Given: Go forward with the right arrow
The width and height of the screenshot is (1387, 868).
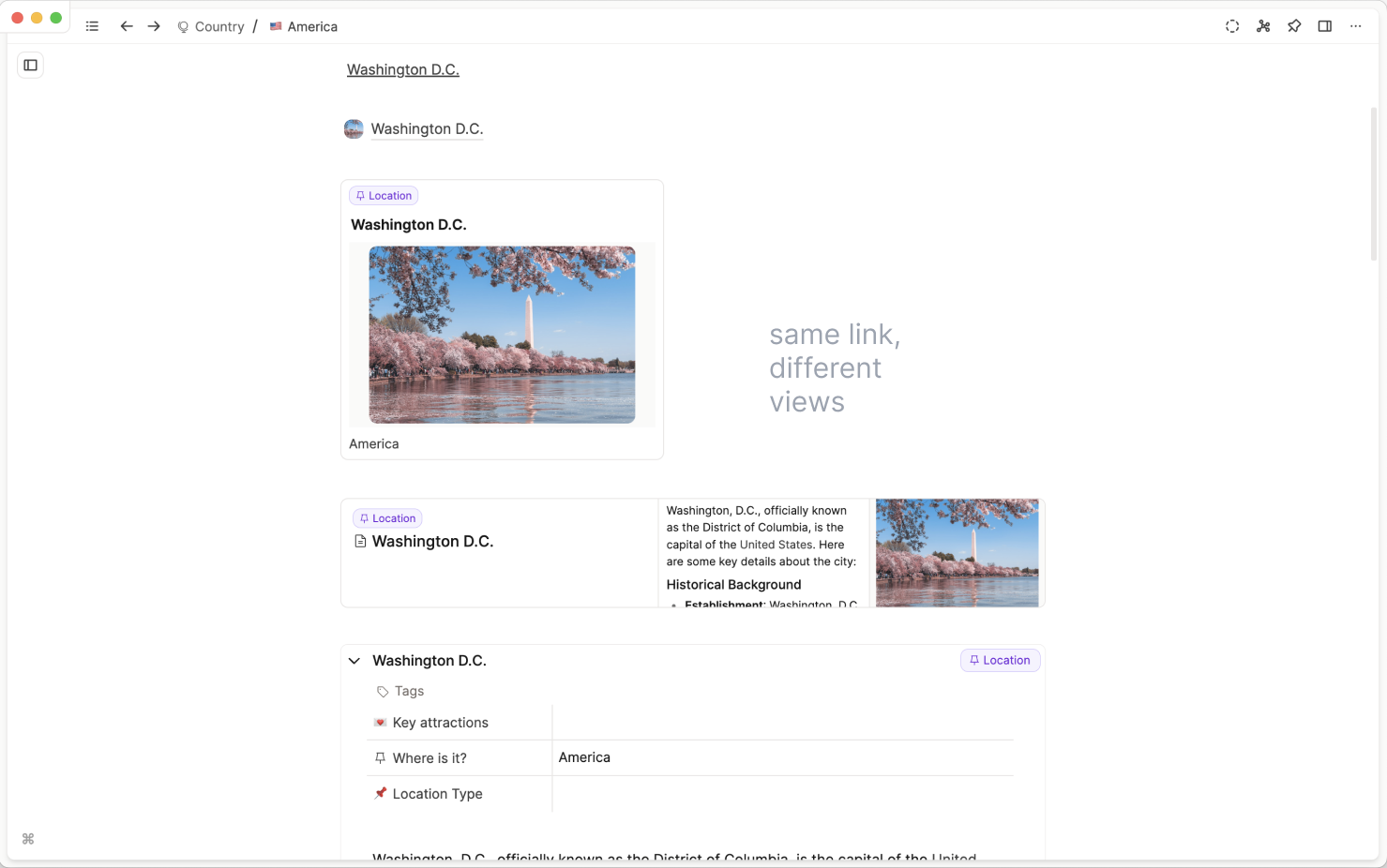Looking at the screenshot, I should (x=154, y=26).
